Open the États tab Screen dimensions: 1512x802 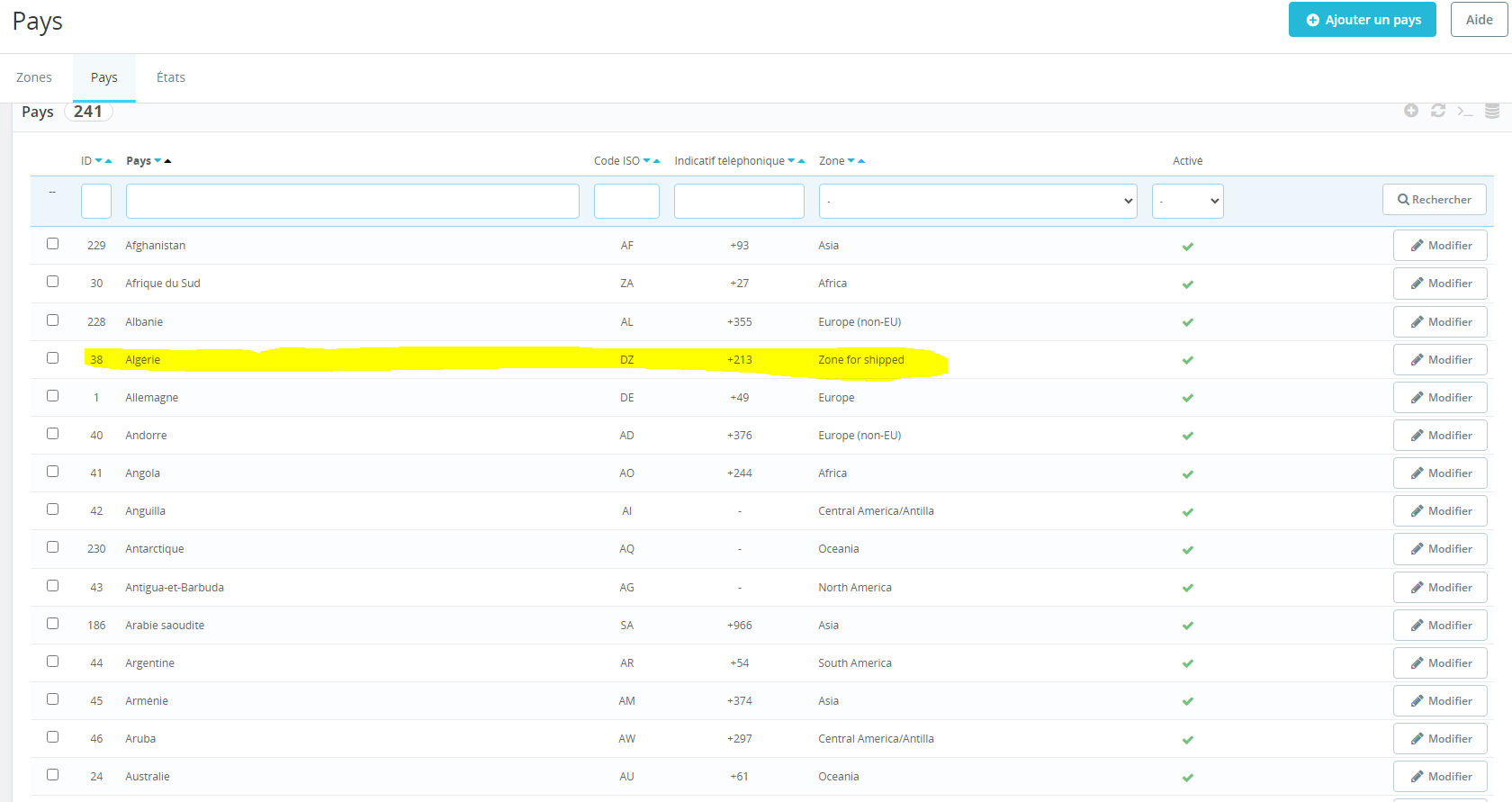(171, 77)
